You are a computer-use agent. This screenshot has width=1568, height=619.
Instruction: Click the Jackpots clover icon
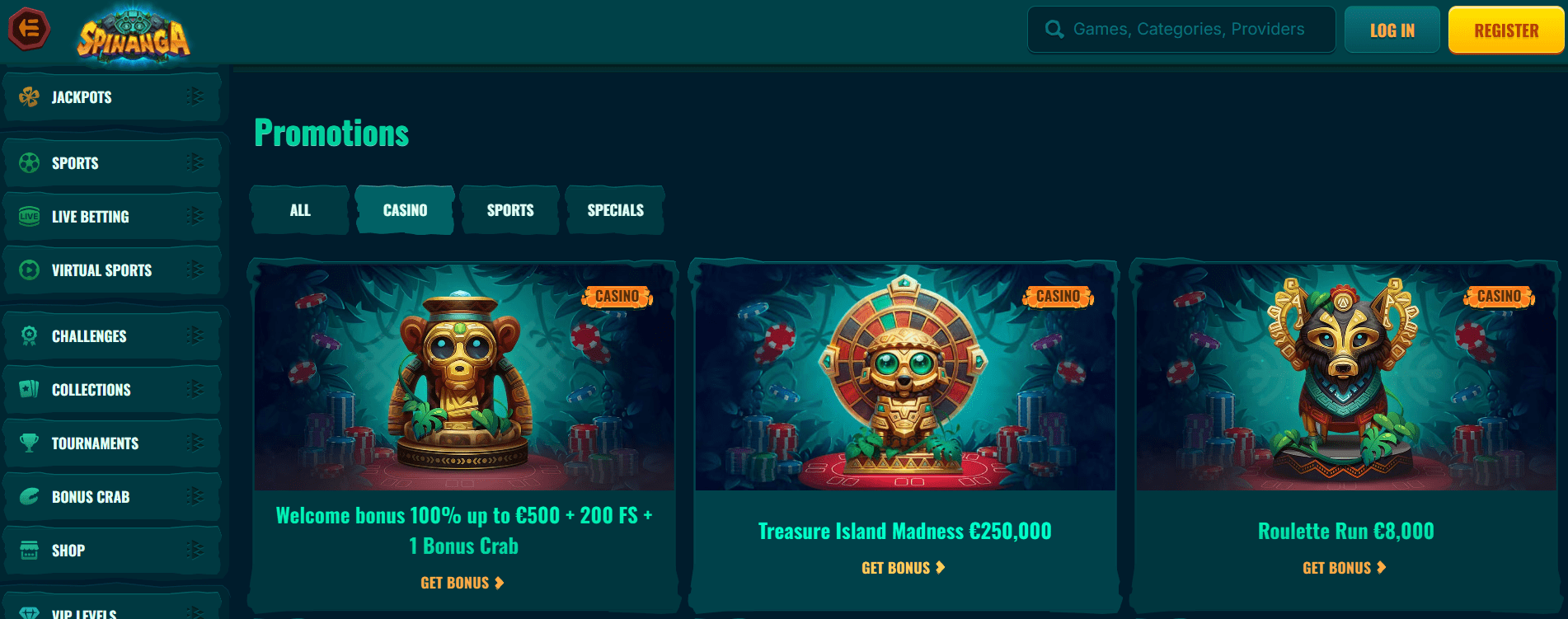[30, 97]
